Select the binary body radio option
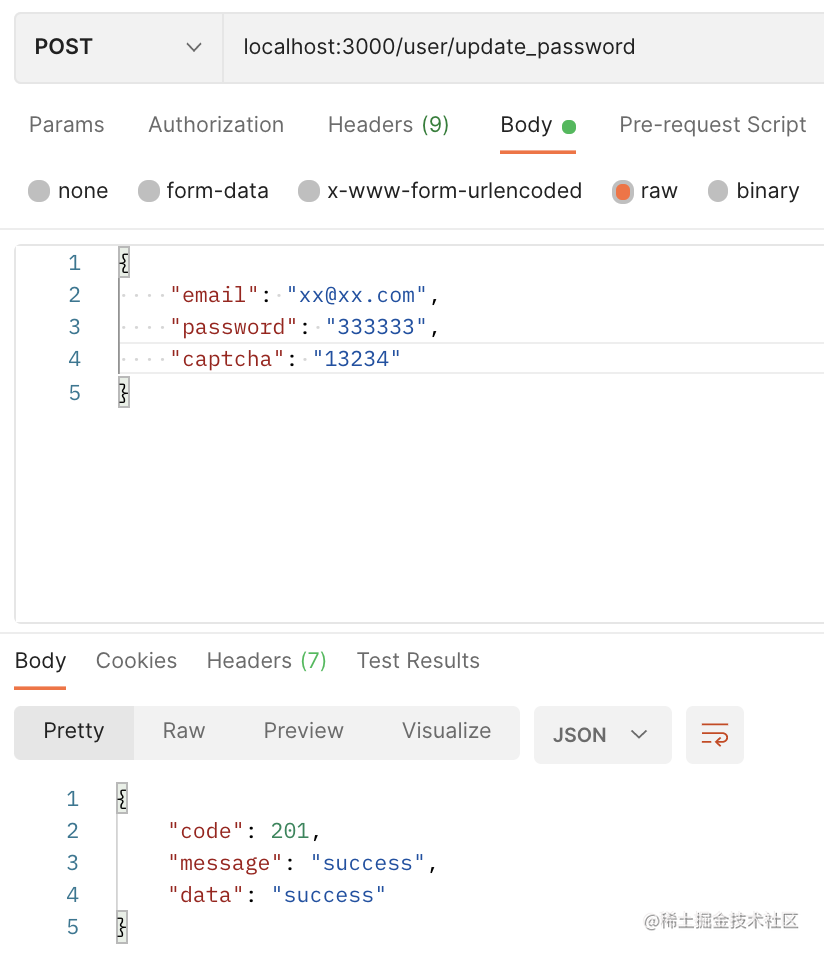Image resolution: width=824 pixels, height=956 pixels. (x=718, y=191)
